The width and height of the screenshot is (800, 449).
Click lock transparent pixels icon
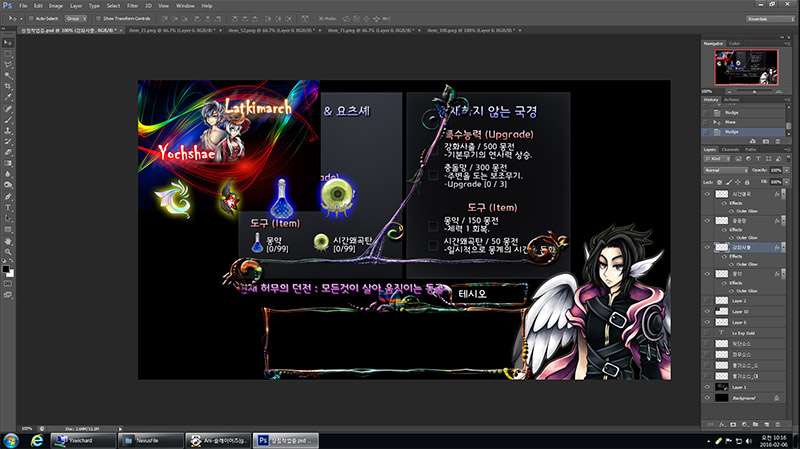(719, 182)
